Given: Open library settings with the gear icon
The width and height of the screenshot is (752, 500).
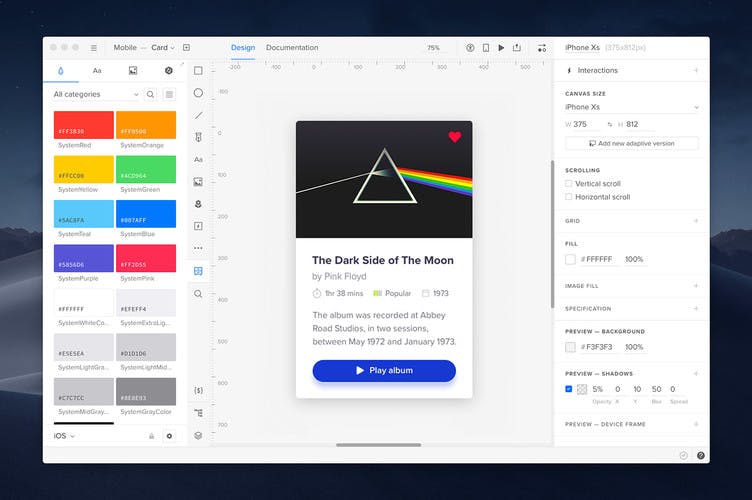Looking at the screenshot, I should pyautogui.click(x=169, y=436).
